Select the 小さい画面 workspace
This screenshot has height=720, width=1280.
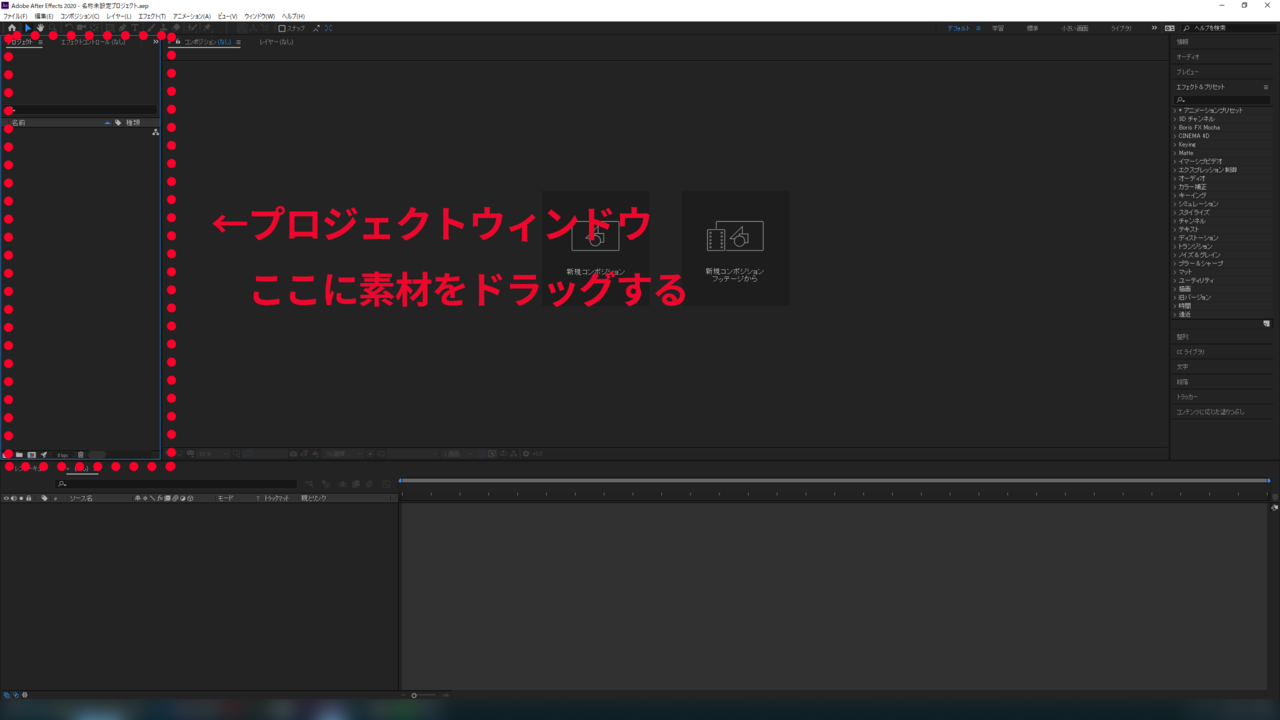[1074, 28]
